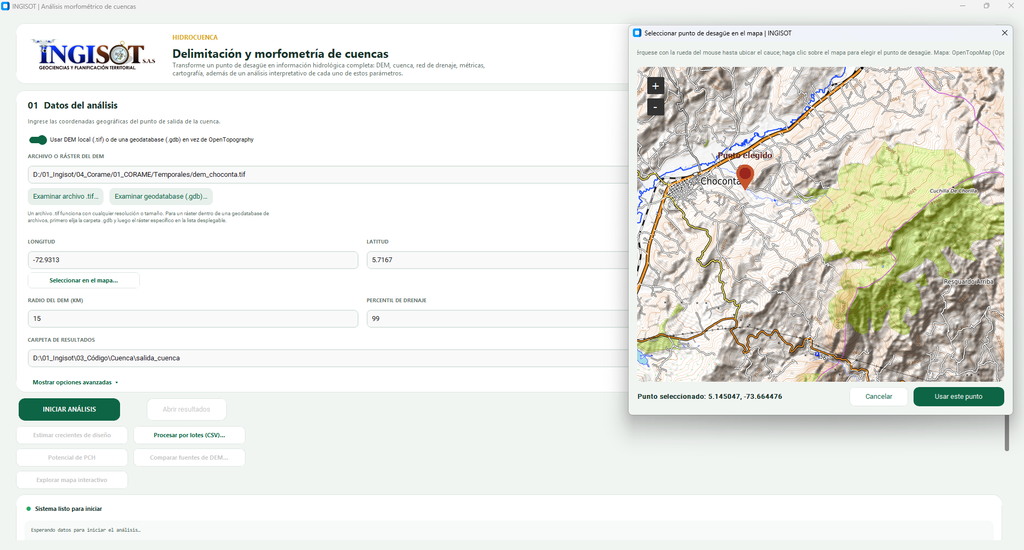Click the app icon in main title bar

5,7
